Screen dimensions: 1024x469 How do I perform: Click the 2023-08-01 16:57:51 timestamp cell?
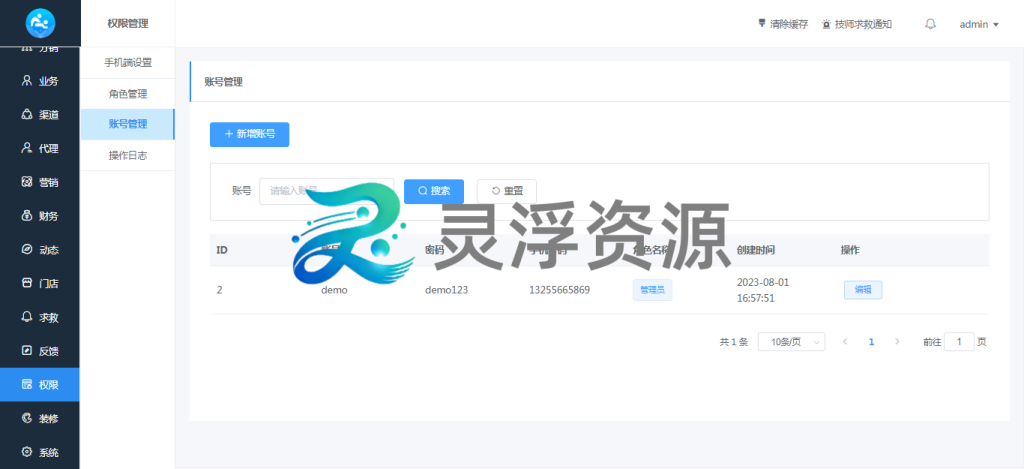pyautogui.click(x=763, y=290)
